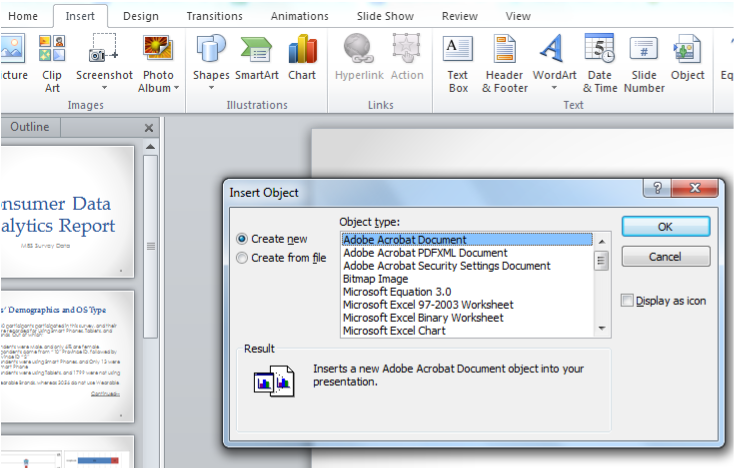Open Header & Footer settings
This screenshot has height=471, width=738.
[x=505, y=64]
